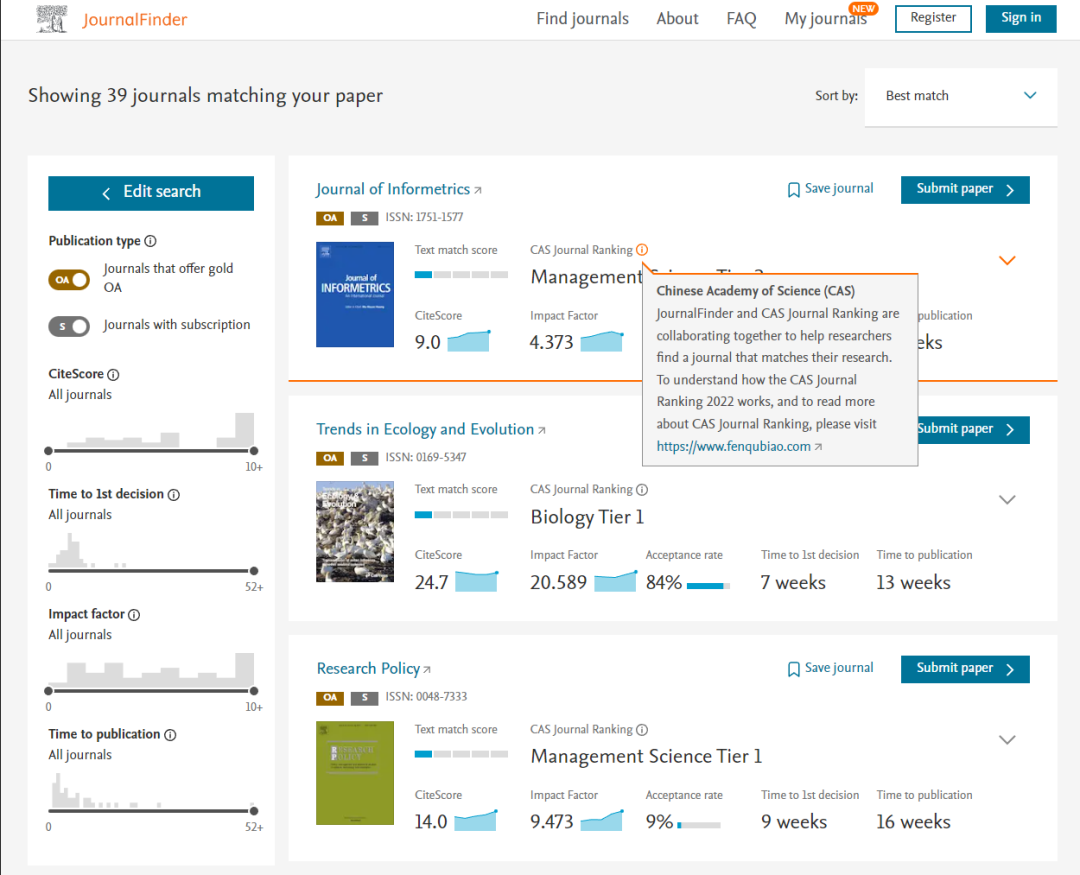Screen dimensions: 1080x875
Task: Toggle the gold OA journals switch
Action: [69, 280]
